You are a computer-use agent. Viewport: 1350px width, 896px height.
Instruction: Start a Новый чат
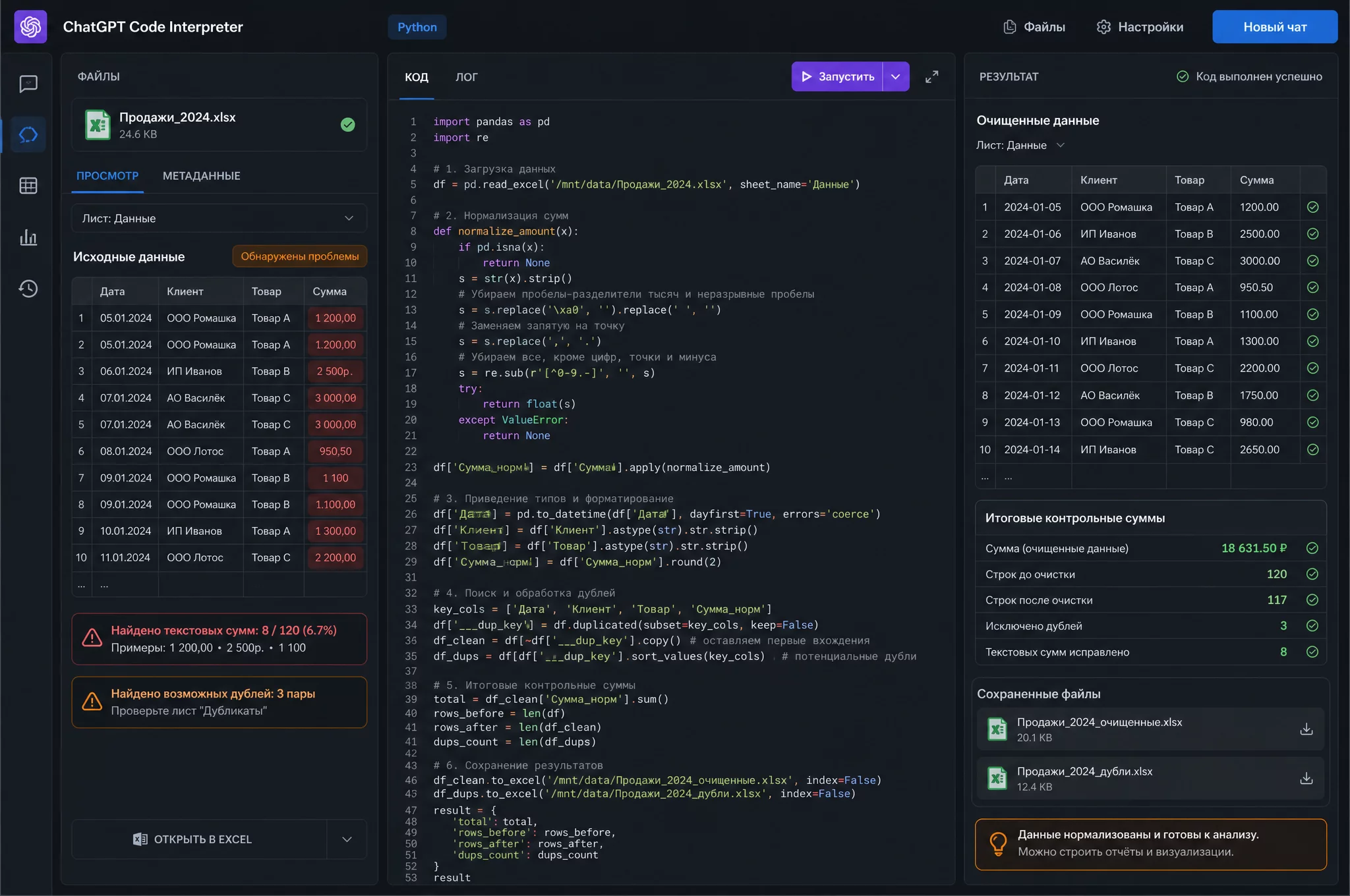1274,27
